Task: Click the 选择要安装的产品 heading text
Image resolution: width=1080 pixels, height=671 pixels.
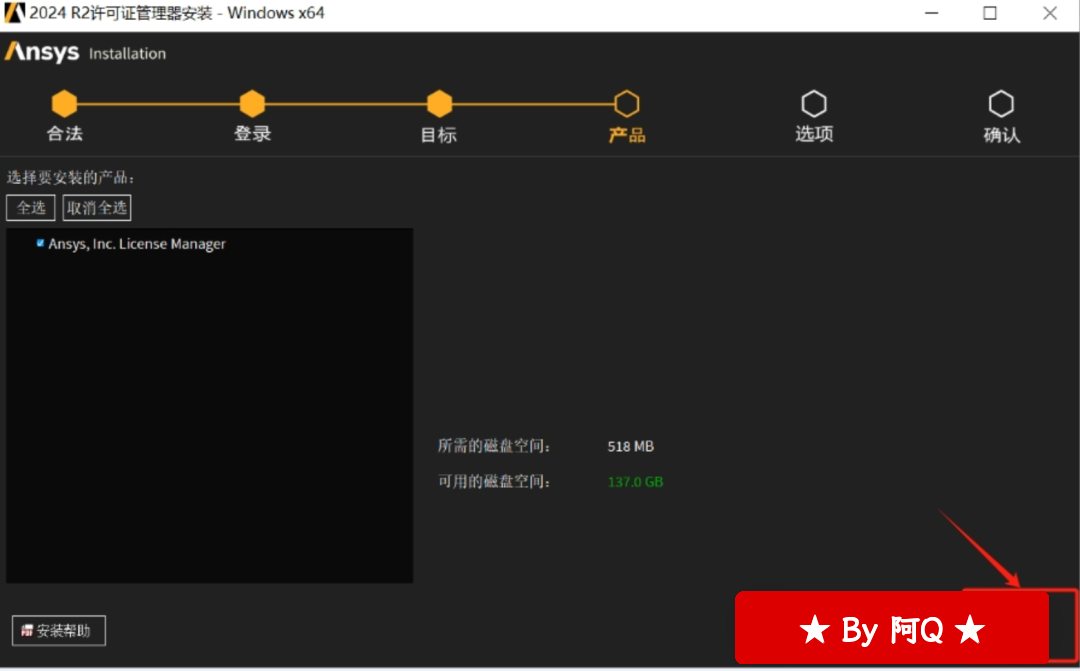Action: pos(71,178)
